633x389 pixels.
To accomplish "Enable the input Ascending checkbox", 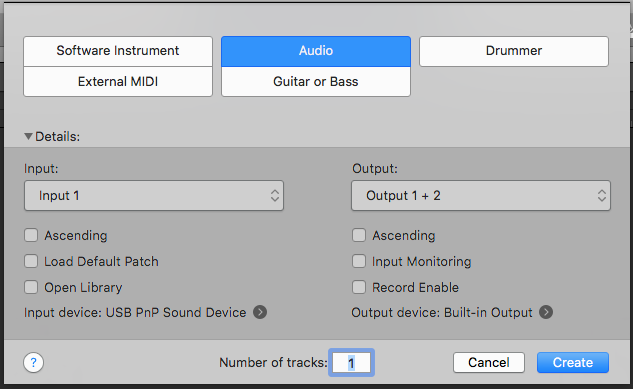I will (x=31, y=235).
